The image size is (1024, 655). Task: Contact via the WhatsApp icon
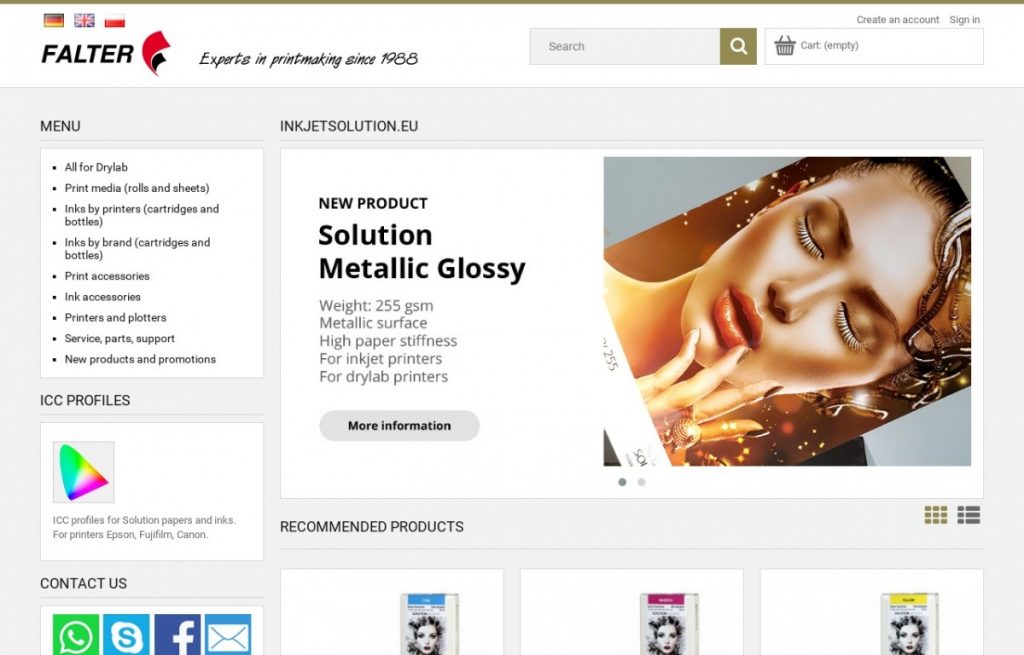click(76, 634)
